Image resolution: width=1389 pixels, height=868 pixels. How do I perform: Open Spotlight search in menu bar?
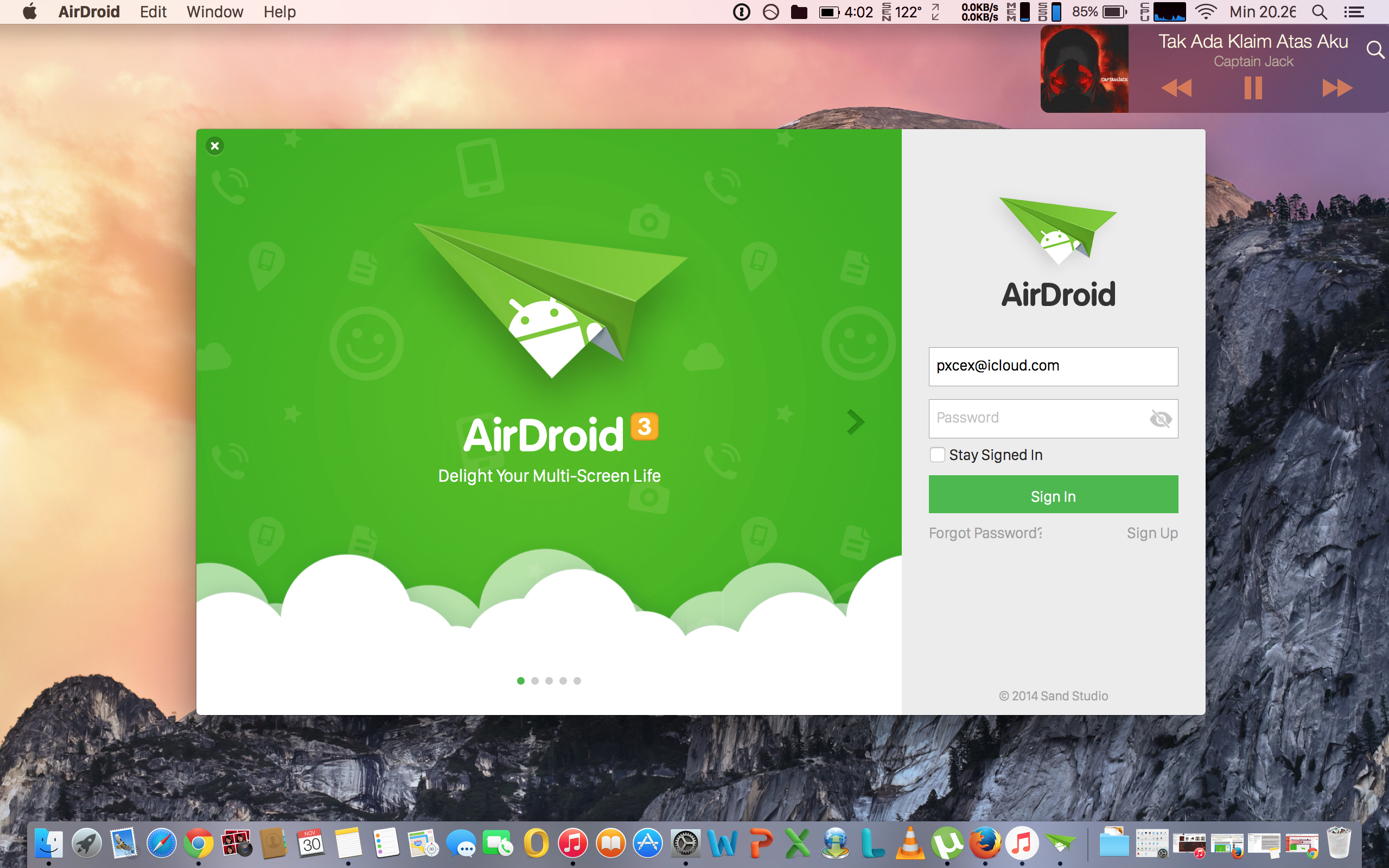(x=1320, y=12)
